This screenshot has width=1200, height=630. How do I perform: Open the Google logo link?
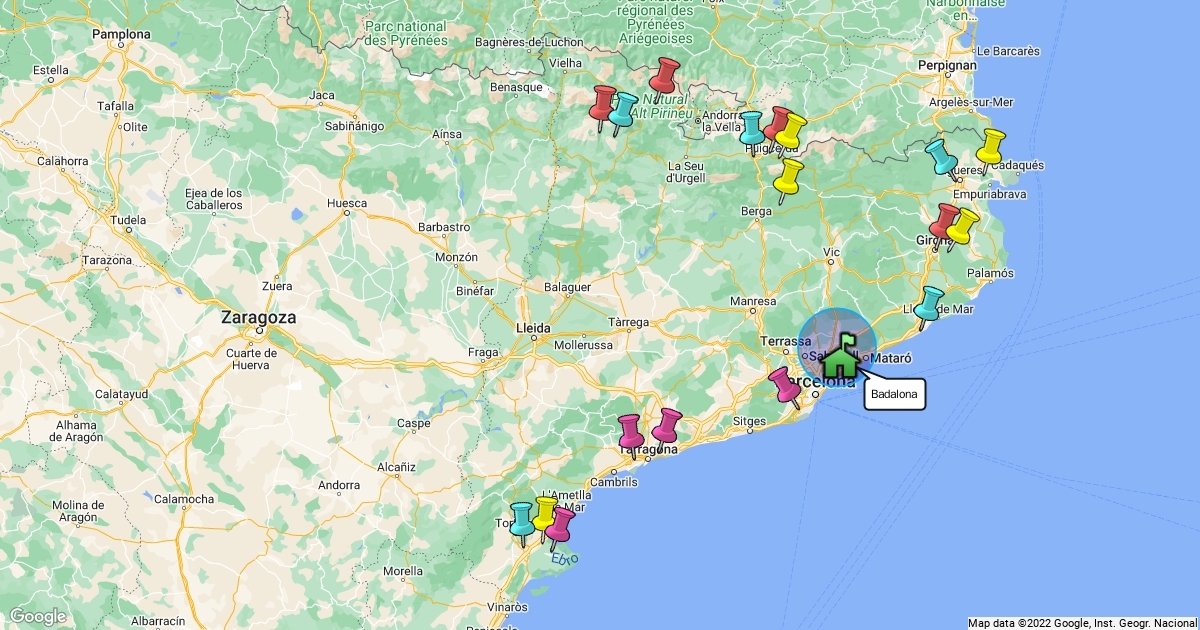(x=37, y=616)
